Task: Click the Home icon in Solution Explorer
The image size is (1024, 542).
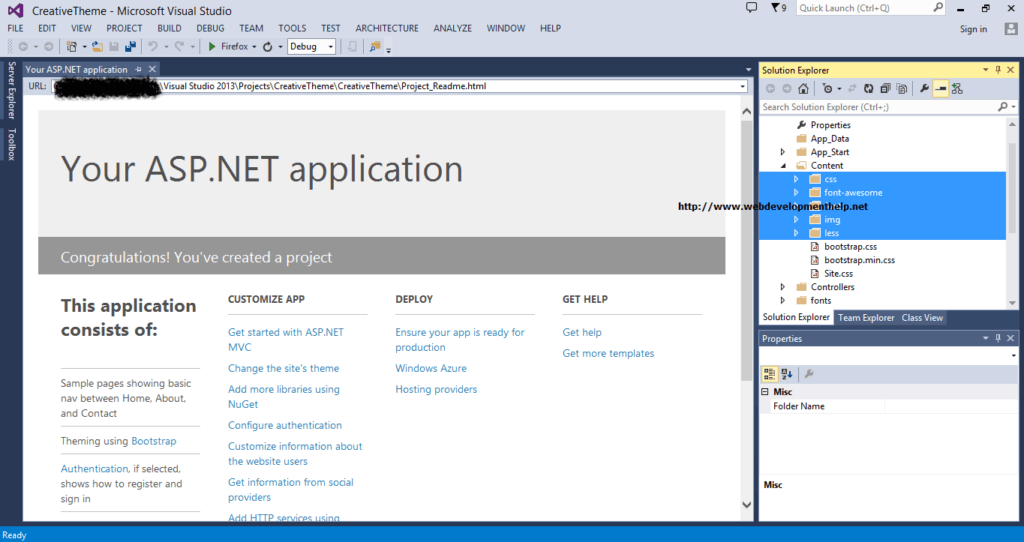Action: point(803,89)
